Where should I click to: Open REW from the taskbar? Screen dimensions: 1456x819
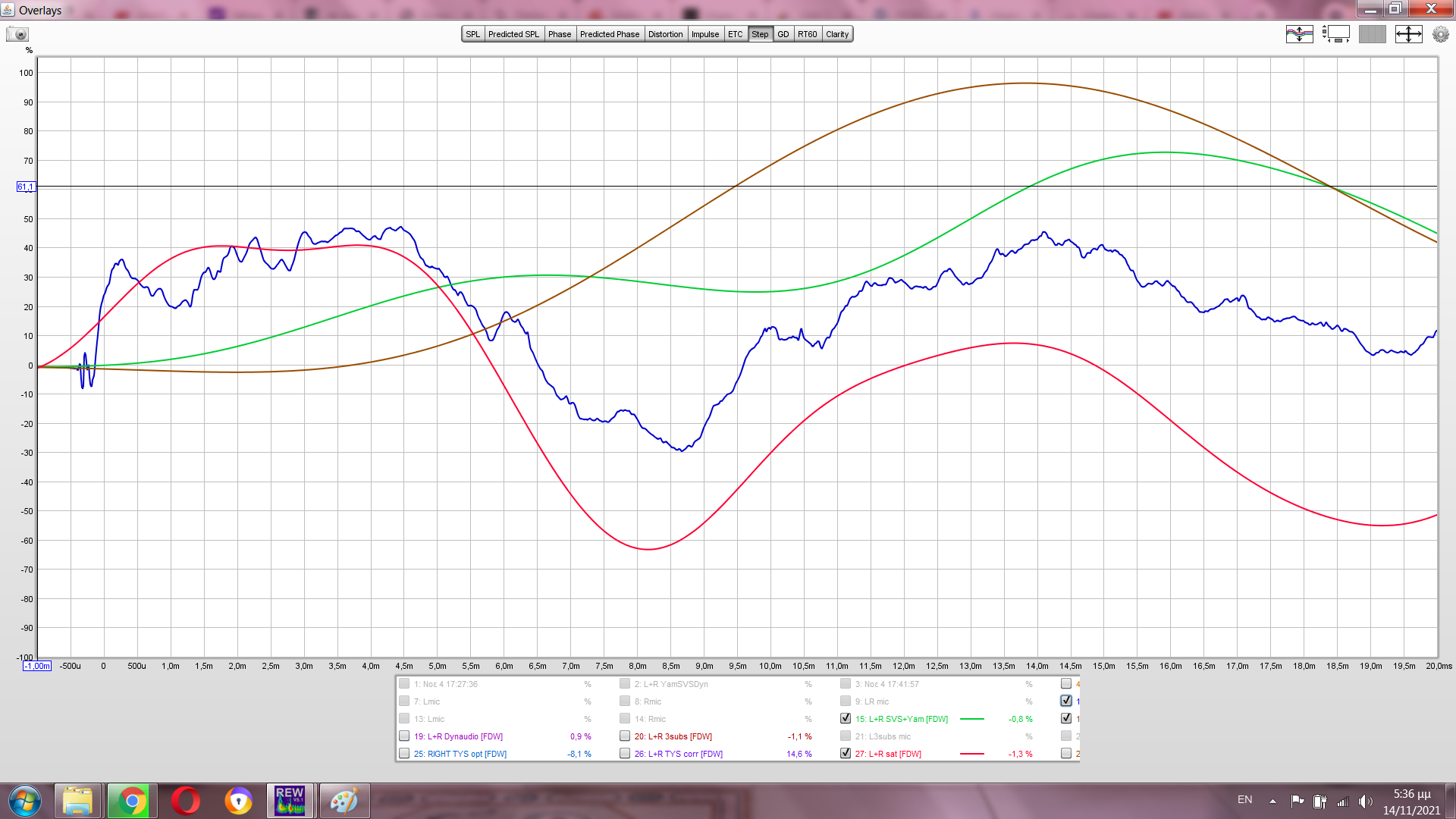pos(290,801)
